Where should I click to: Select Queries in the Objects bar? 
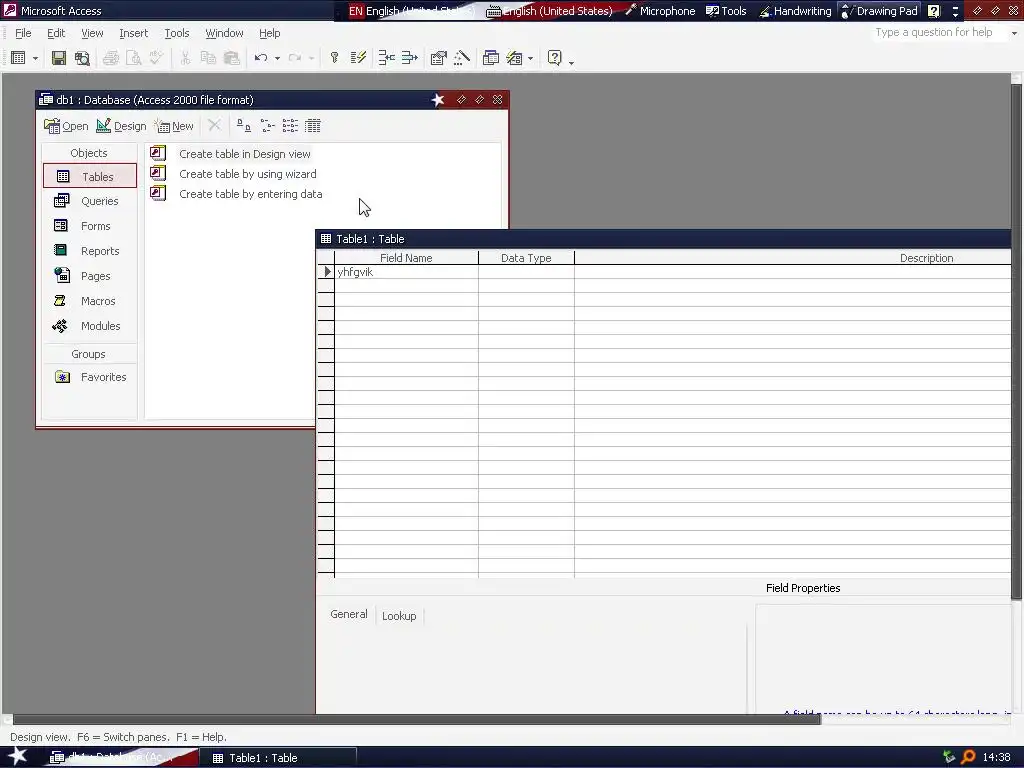[x=89, y=201]
